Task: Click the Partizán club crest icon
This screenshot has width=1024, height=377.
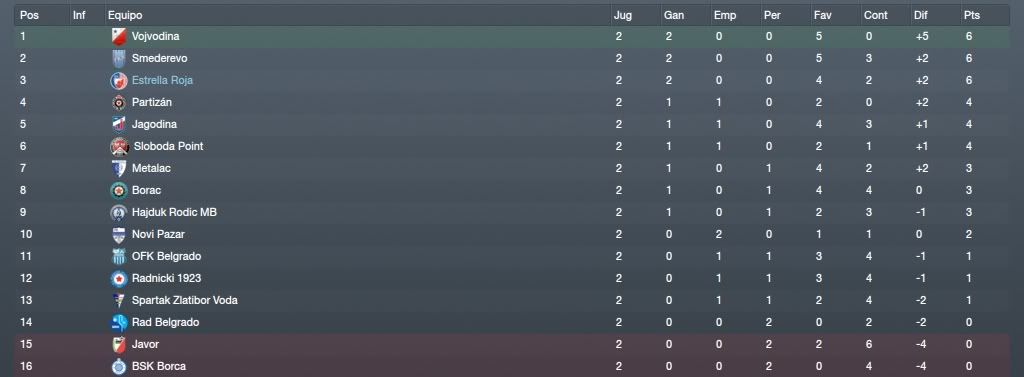Action: [x=118, y=103]
